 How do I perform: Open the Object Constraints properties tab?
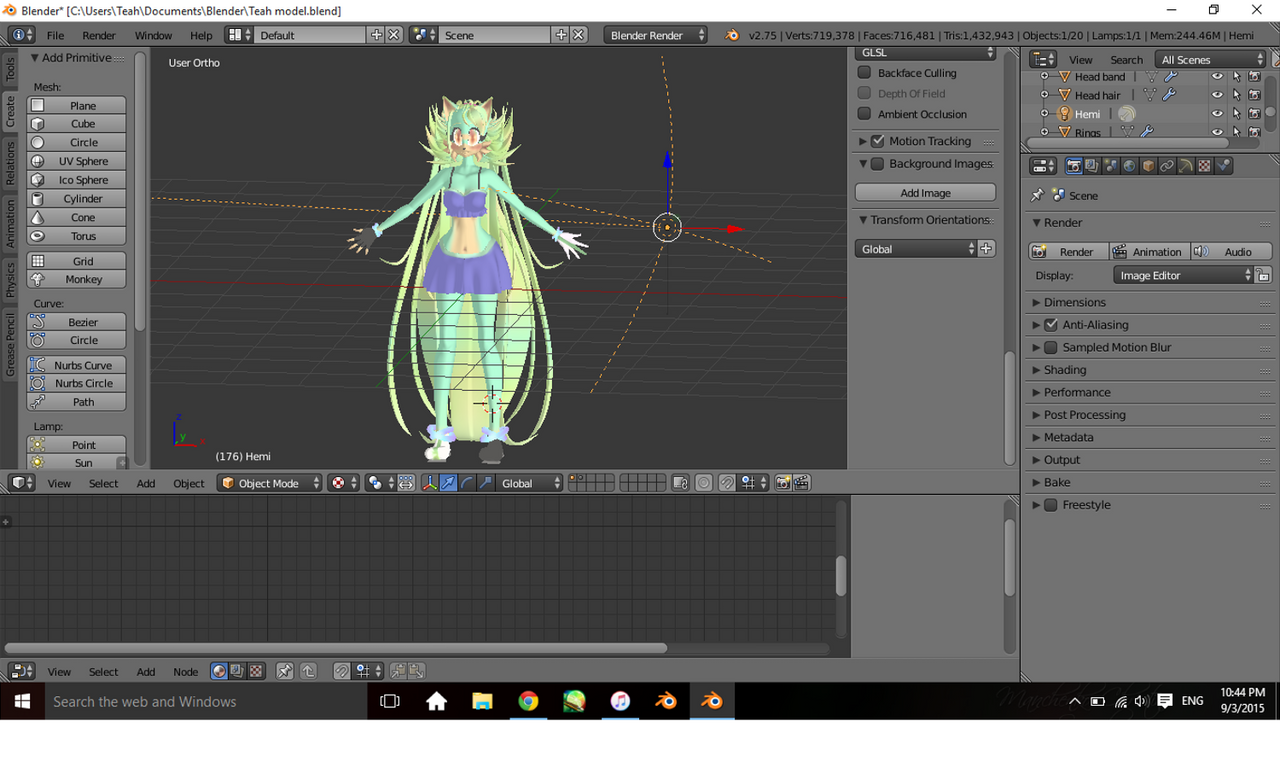tap(1167, 166)
